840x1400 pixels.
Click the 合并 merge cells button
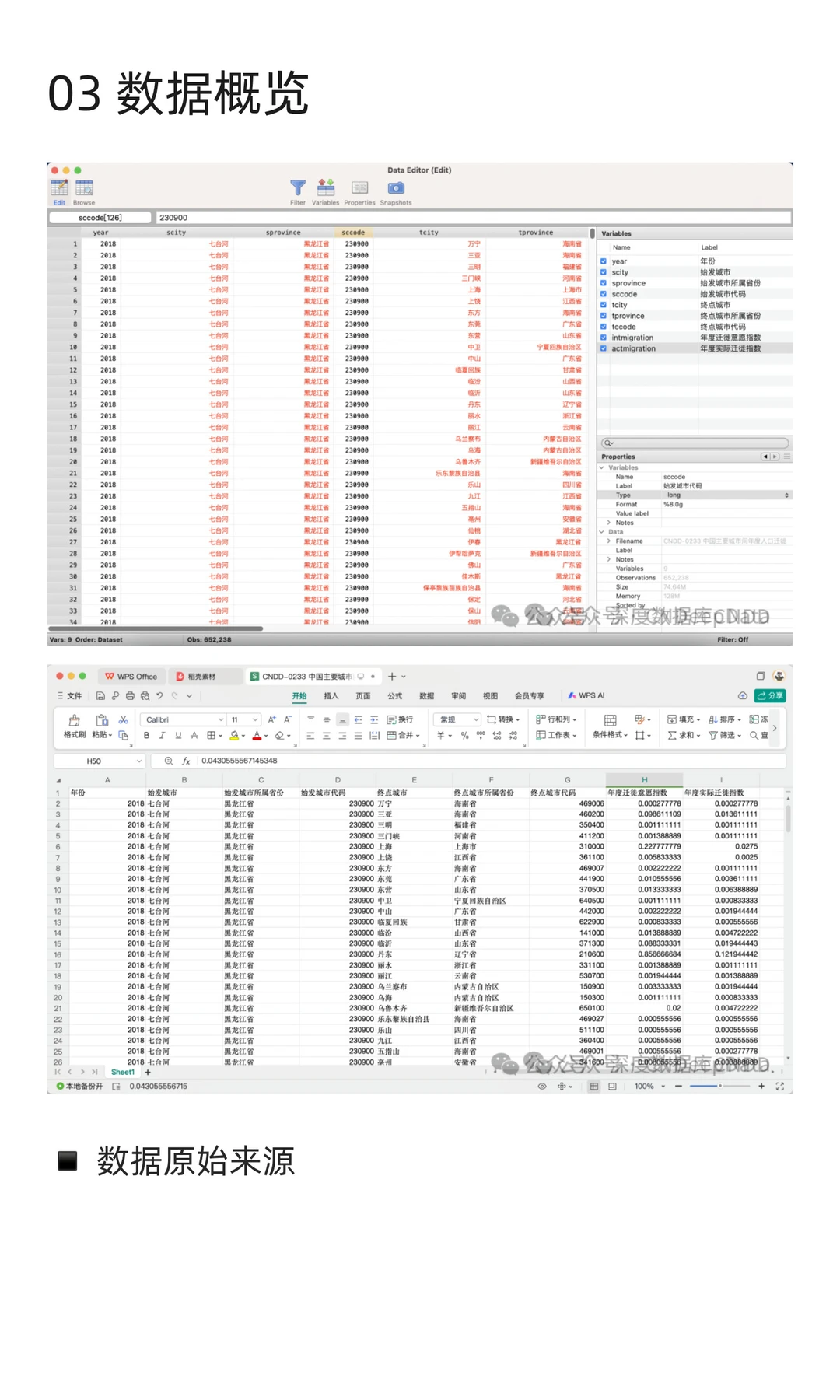pyautogui.click(x=403, y=735)
